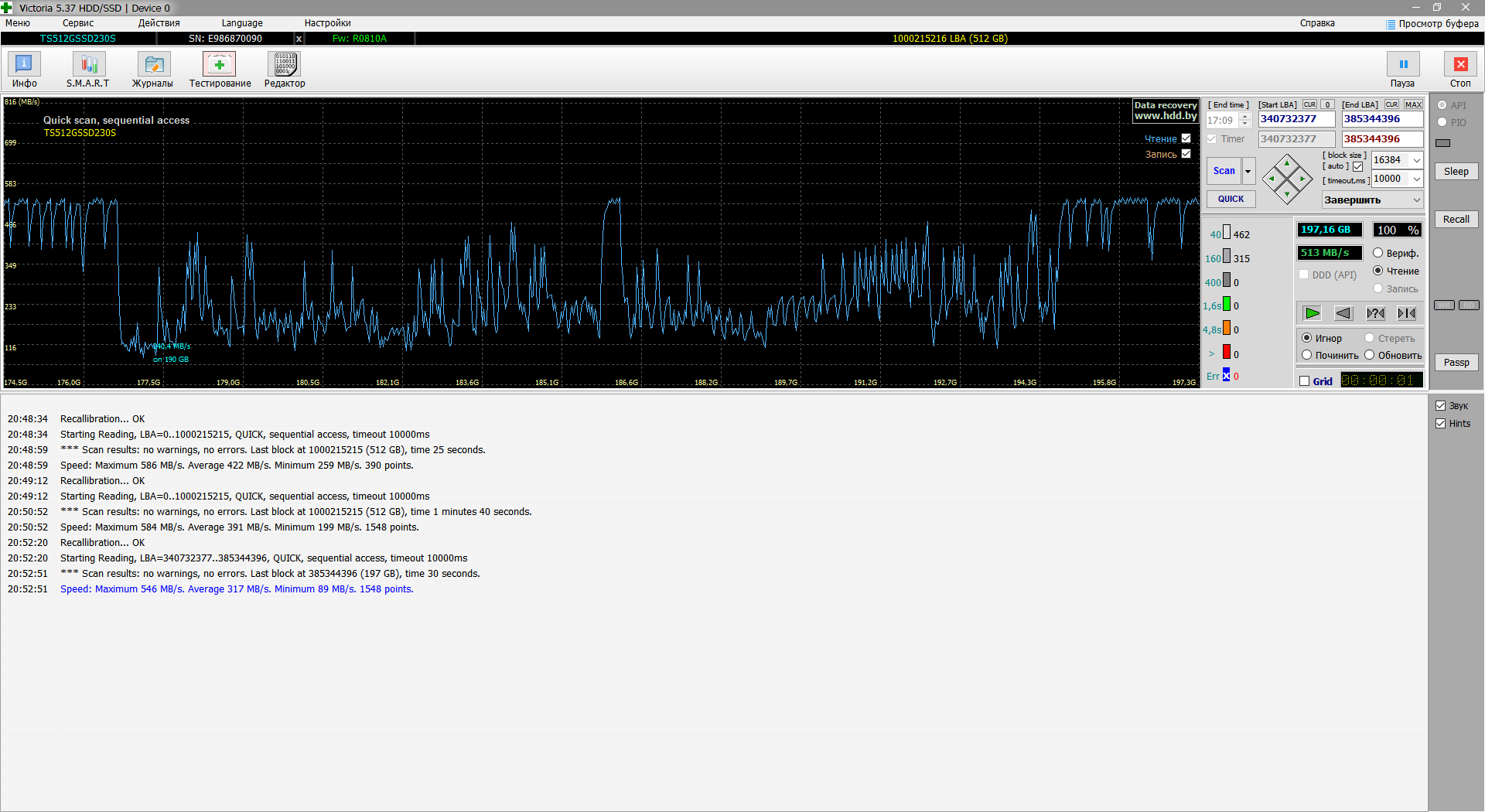Image resolution: width=1485 pixels, height=812 pixels.
Task: Click the white 40 ms block indicator
Action: coord(1227,232)
